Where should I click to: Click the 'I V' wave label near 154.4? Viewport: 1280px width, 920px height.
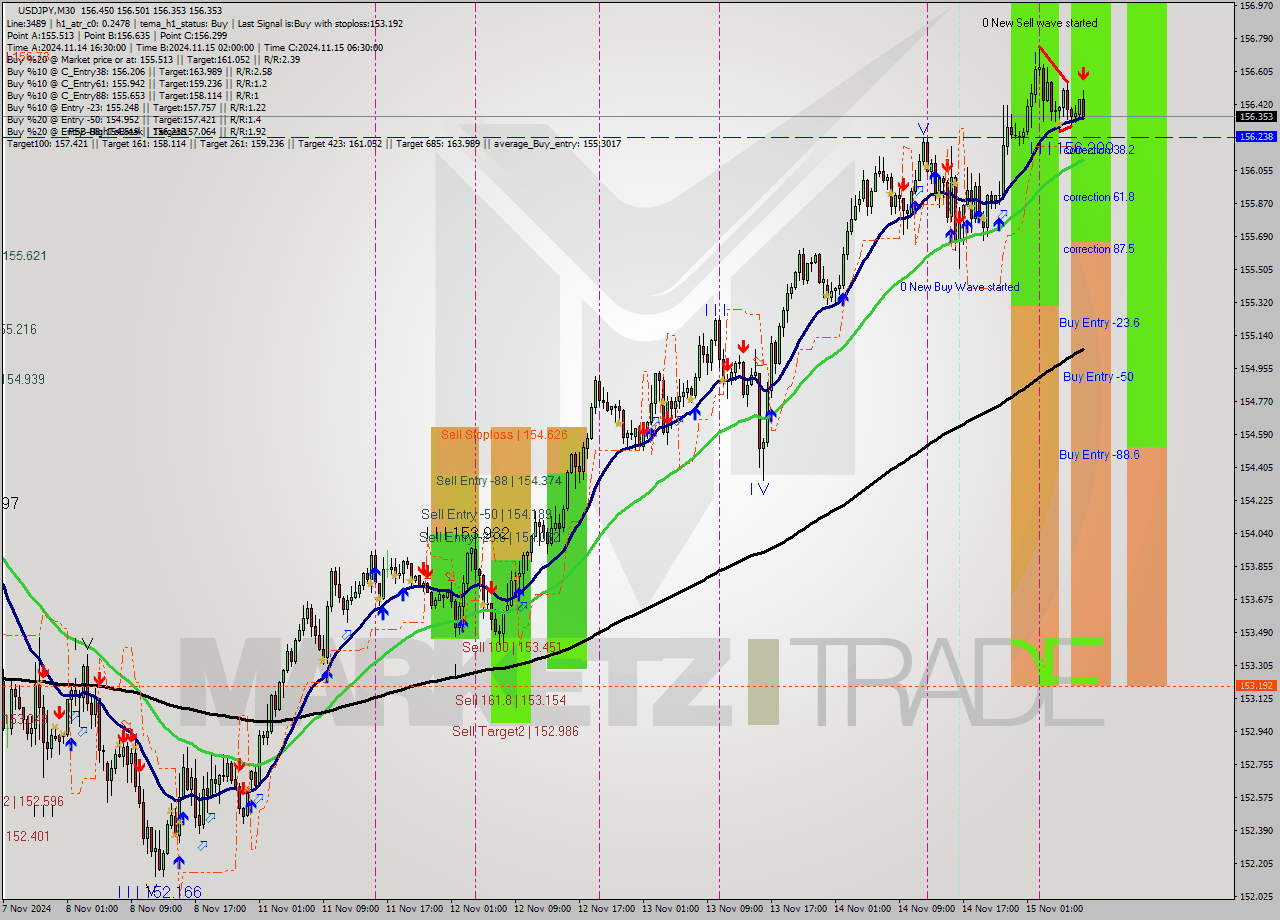759,489
